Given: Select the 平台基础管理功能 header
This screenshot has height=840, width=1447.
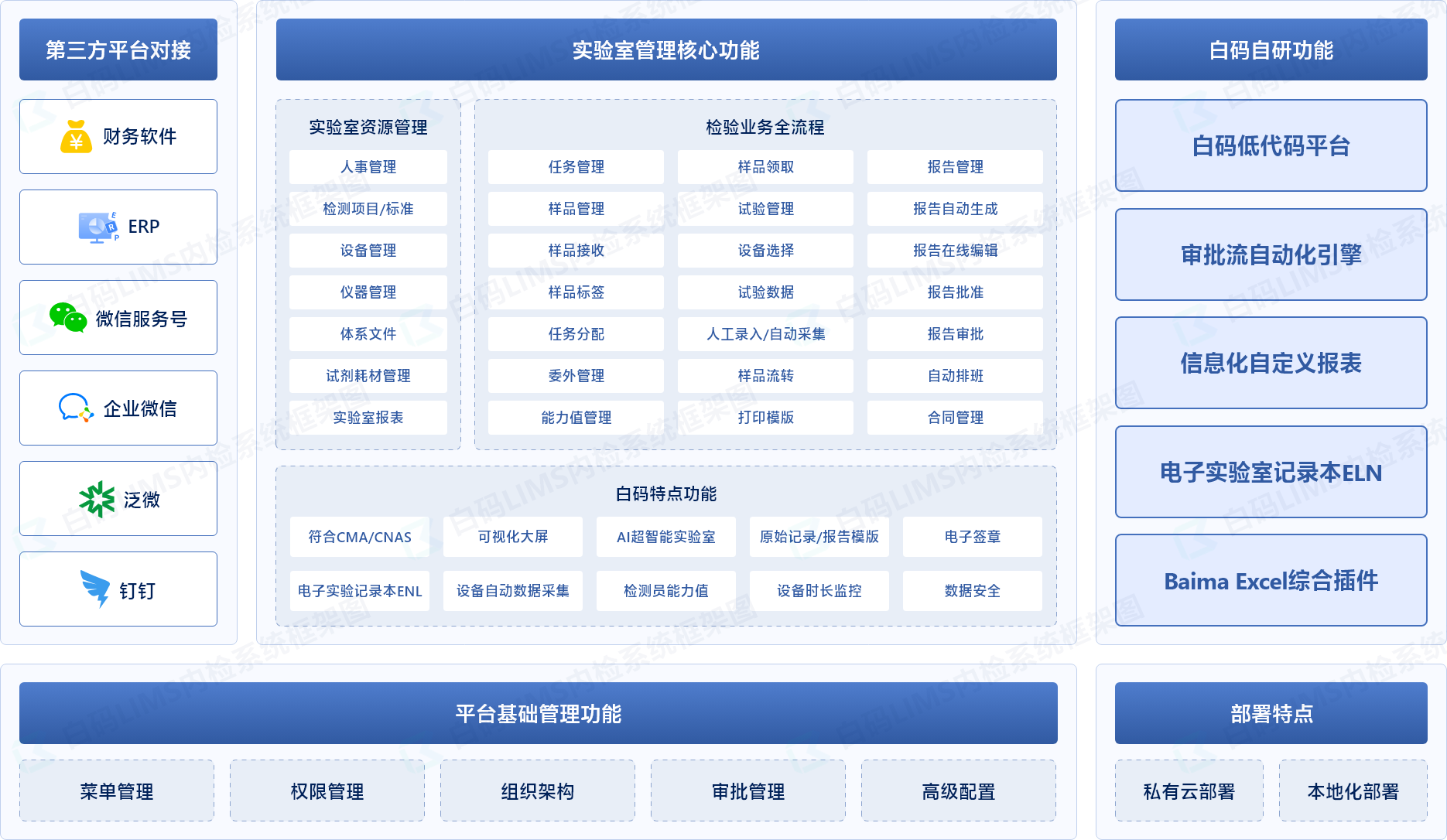Looking at the screenshot, I should pyautogui.click(x=539, y=713).
